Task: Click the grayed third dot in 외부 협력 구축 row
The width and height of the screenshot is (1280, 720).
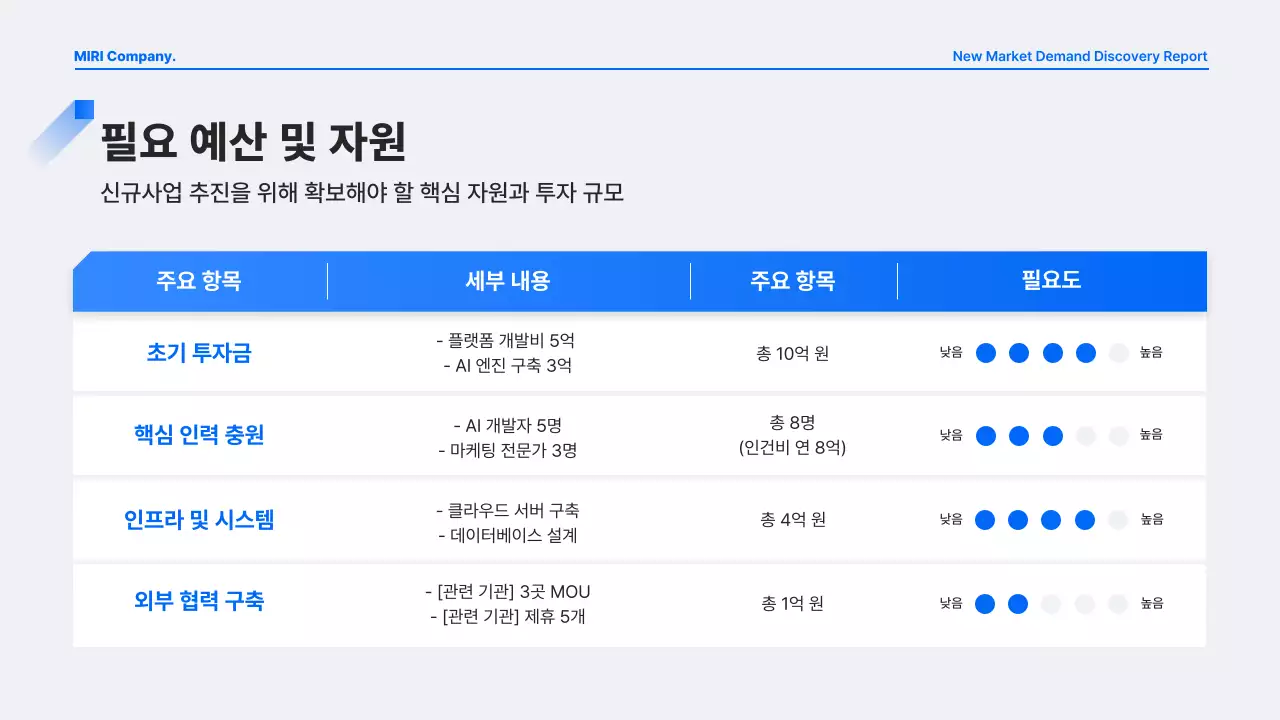Action: pos(1051,603)
